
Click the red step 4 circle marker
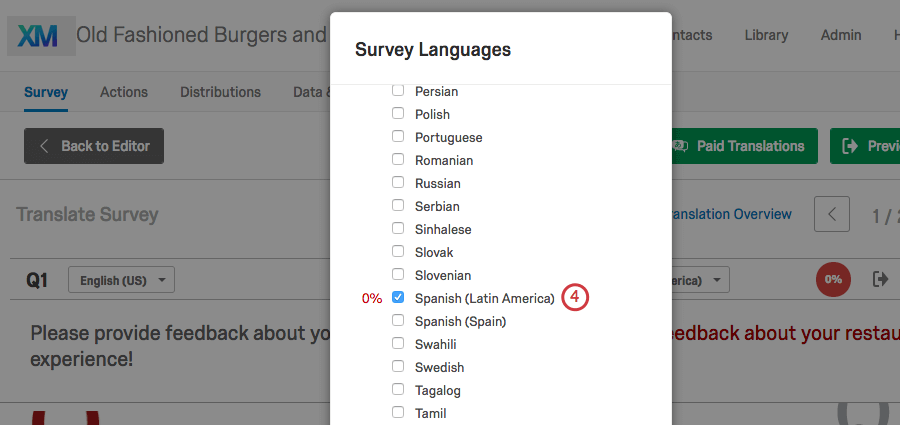(575, 298)
